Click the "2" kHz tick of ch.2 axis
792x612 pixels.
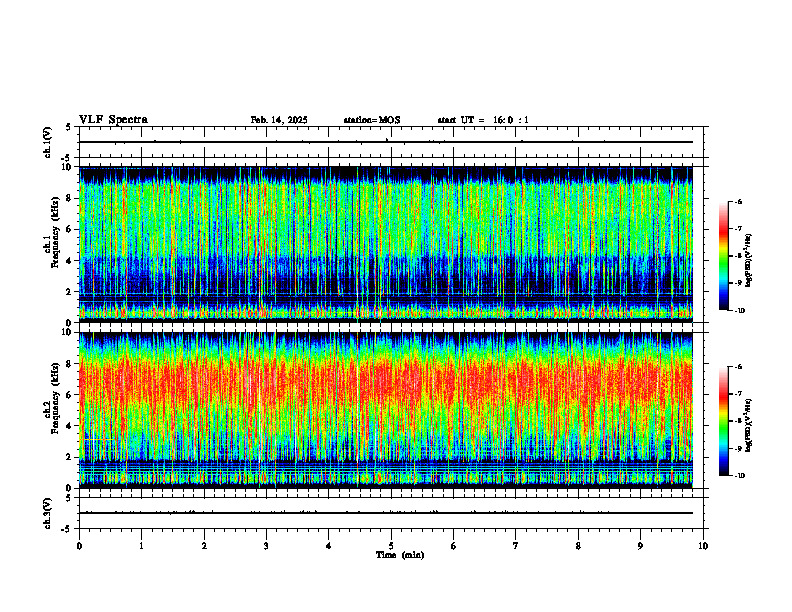point(69,457)
